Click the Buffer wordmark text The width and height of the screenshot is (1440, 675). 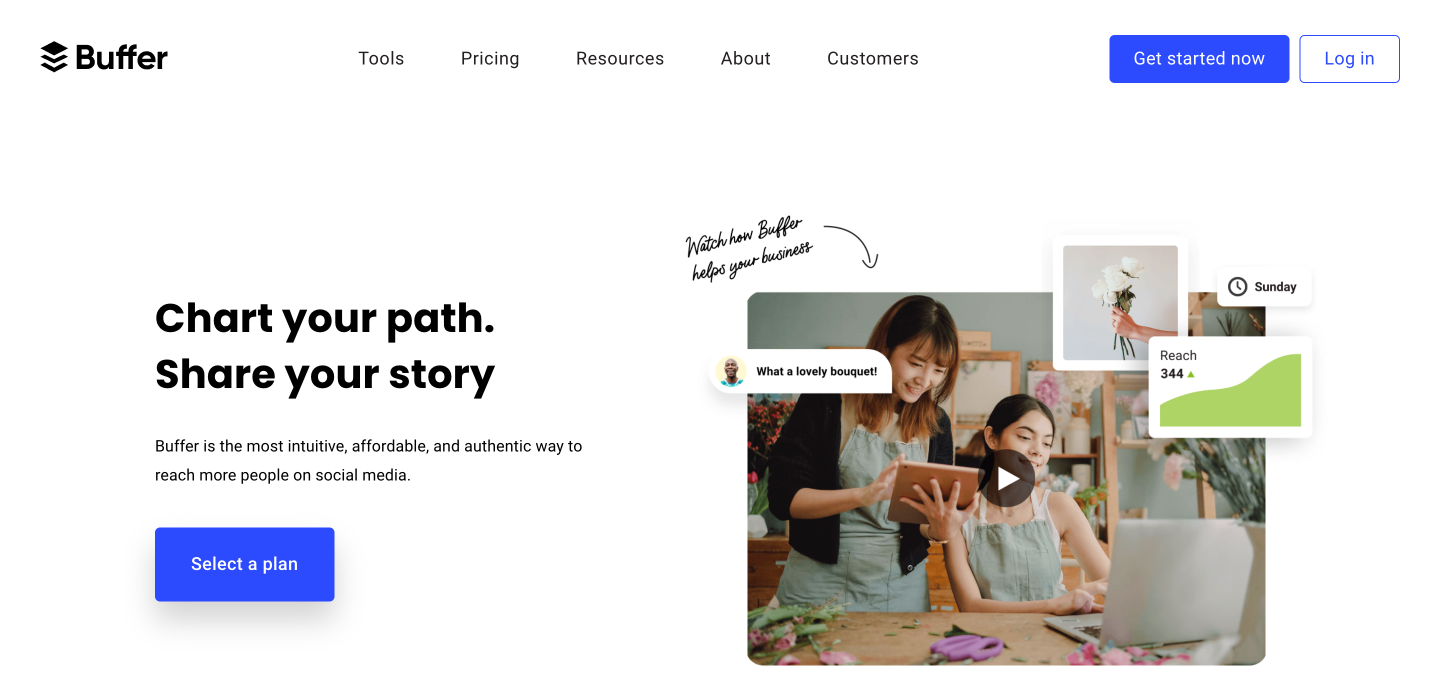pos(122,57)
